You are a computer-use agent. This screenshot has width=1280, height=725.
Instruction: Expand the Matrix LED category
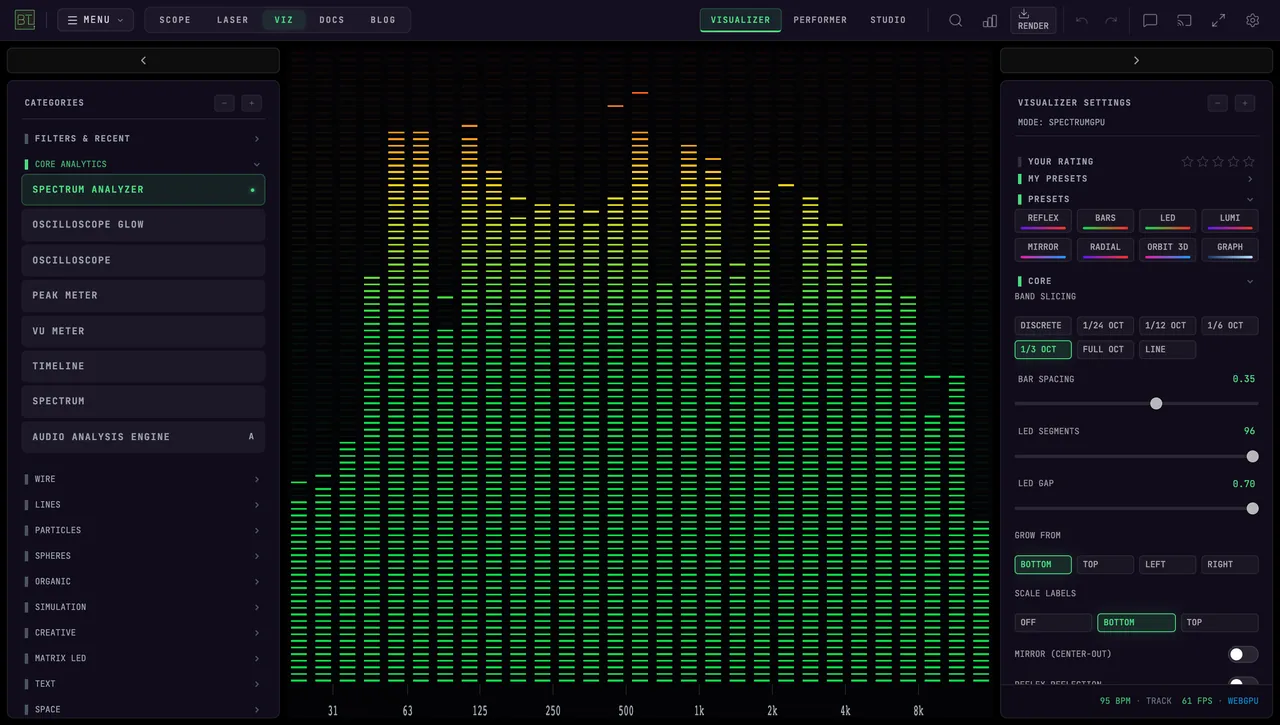tap(143, 658)
